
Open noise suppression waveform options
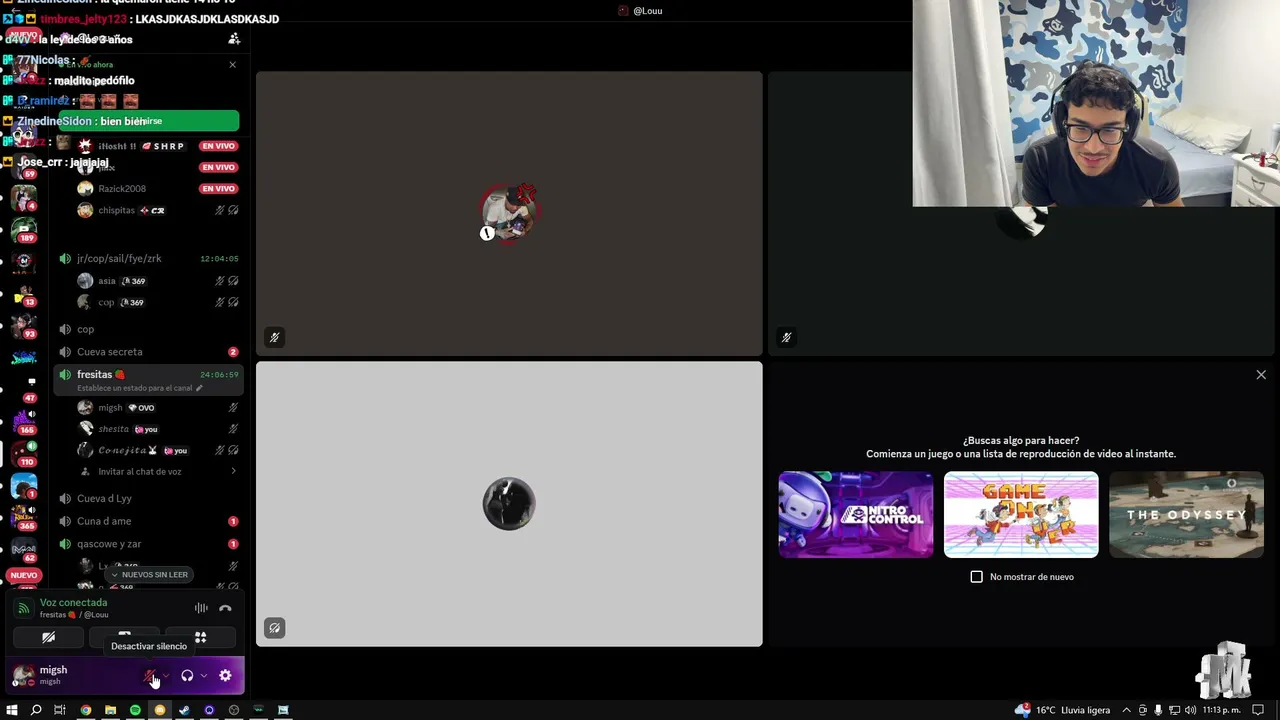[x=201, y=608]
